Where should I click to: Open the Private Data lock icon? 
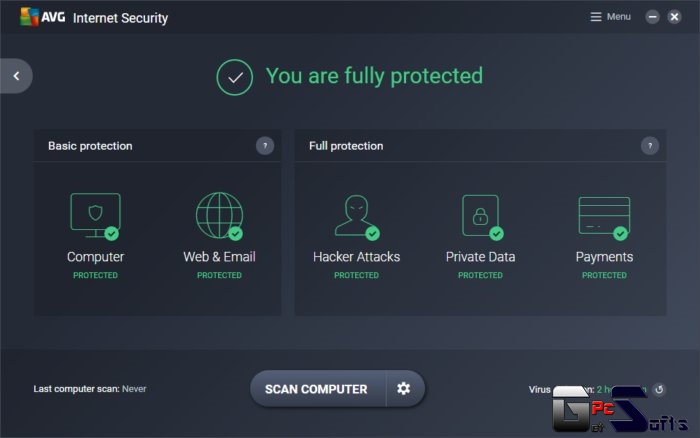[481, 216]
